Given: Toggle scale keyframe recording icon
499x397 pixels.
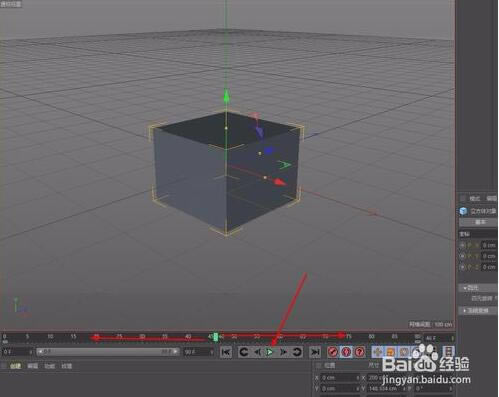Looking at the screenshot, I should click(x=391, y=352).
